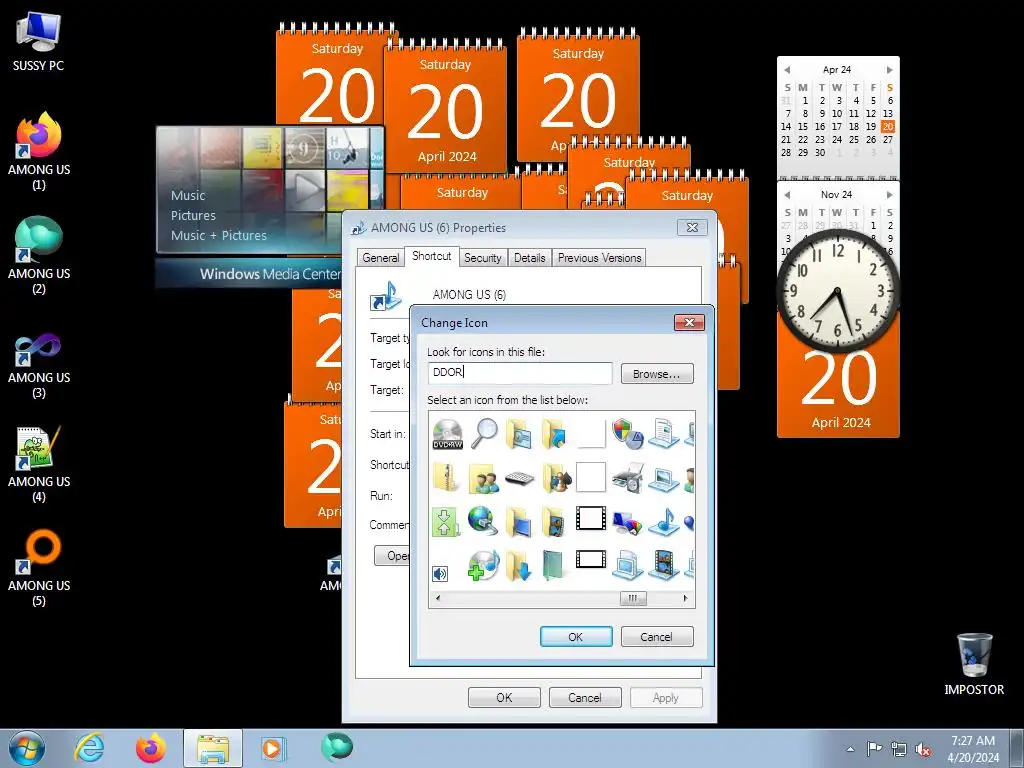This screenshot has height=768, width=1024.
Task: Click the icon list scrollbar right arrow
Action: pos(685,598)
